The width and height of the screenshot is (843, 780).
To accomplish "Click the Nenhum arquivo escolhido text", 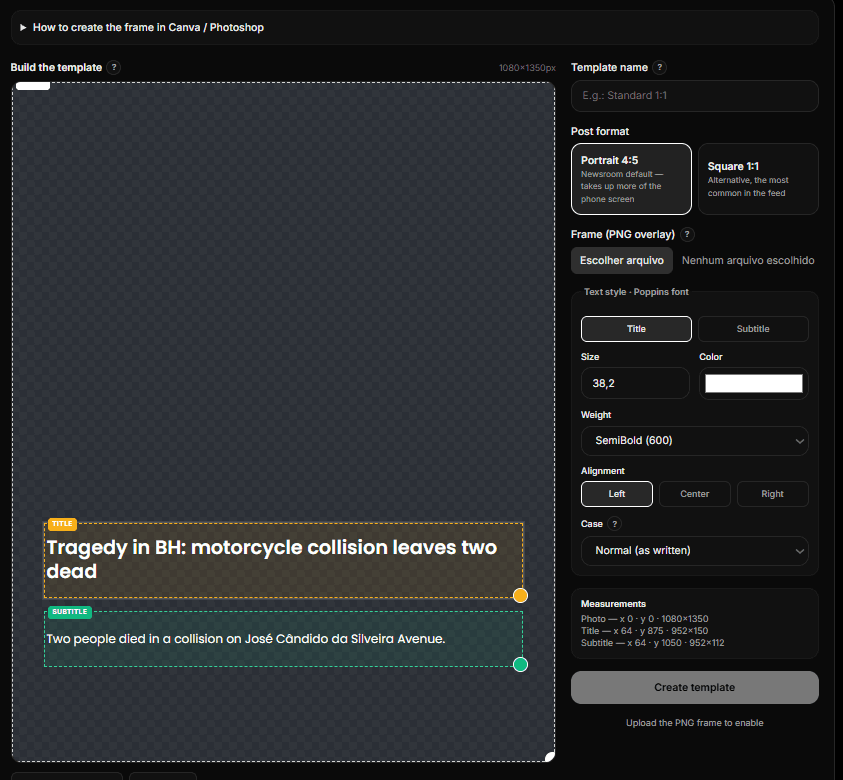I will point(748,261).
